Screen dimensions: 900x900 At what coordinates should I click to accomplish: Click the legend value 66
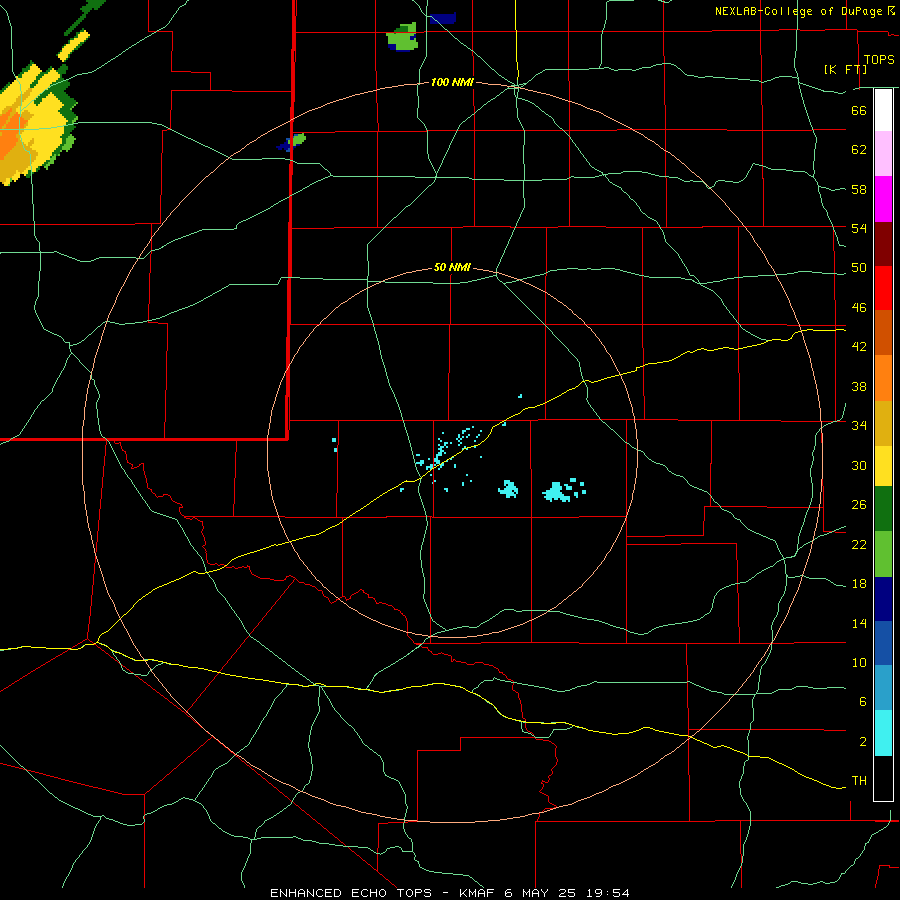pos(859,110)
